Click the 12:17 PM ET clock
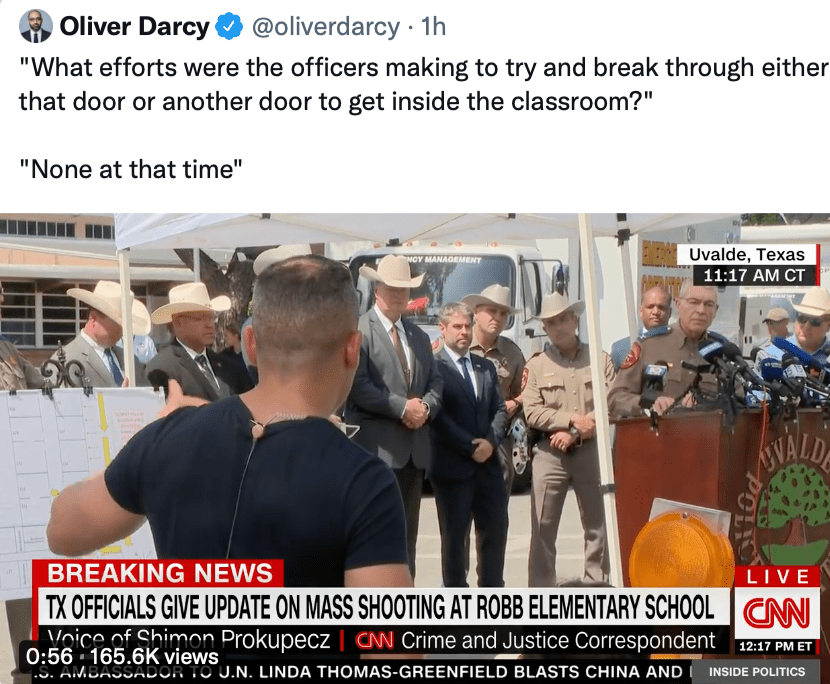Screen dimensions: 830x684 tap(777, 646)
